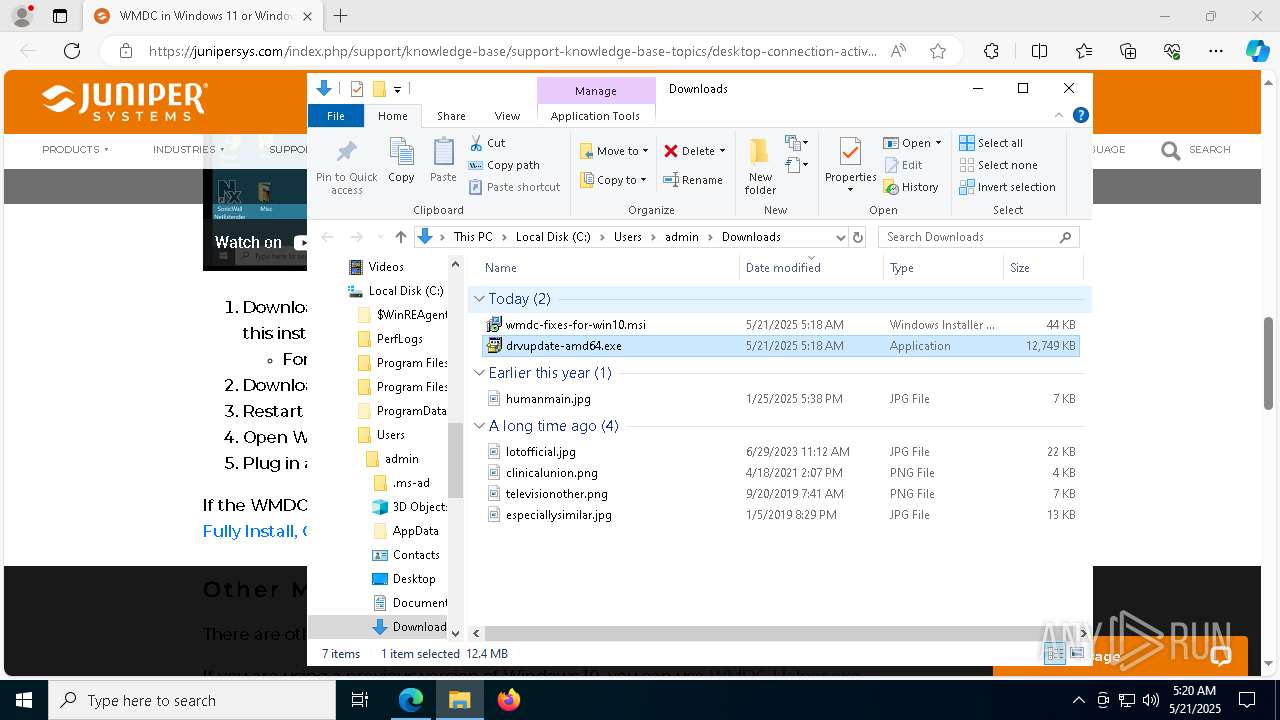
Task: Click Invert selection command
Action: click(x=1007, y=187)
